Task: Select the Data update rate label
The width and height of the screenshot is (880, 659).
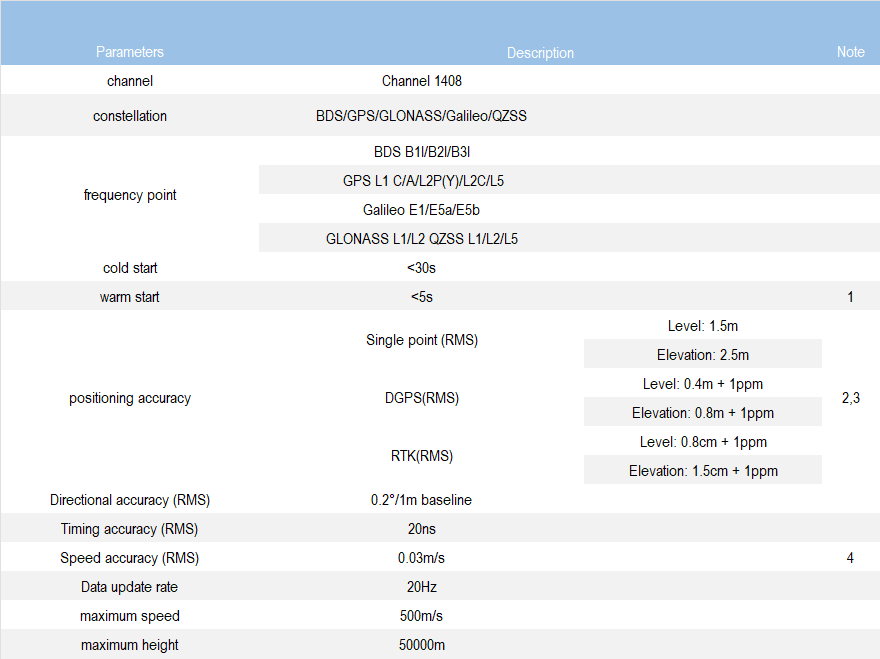Action: pyautogui.click(x=130, y=587)
